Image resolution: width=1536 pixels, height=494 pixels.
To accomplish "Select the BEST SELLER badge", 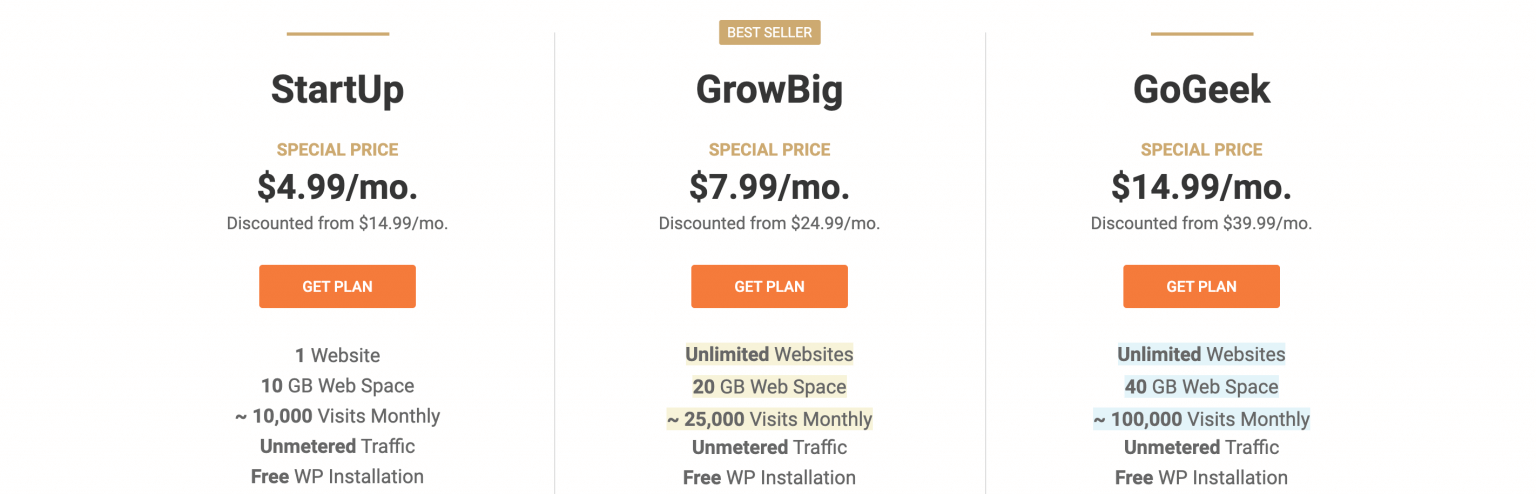I will (x=769, y=33).
